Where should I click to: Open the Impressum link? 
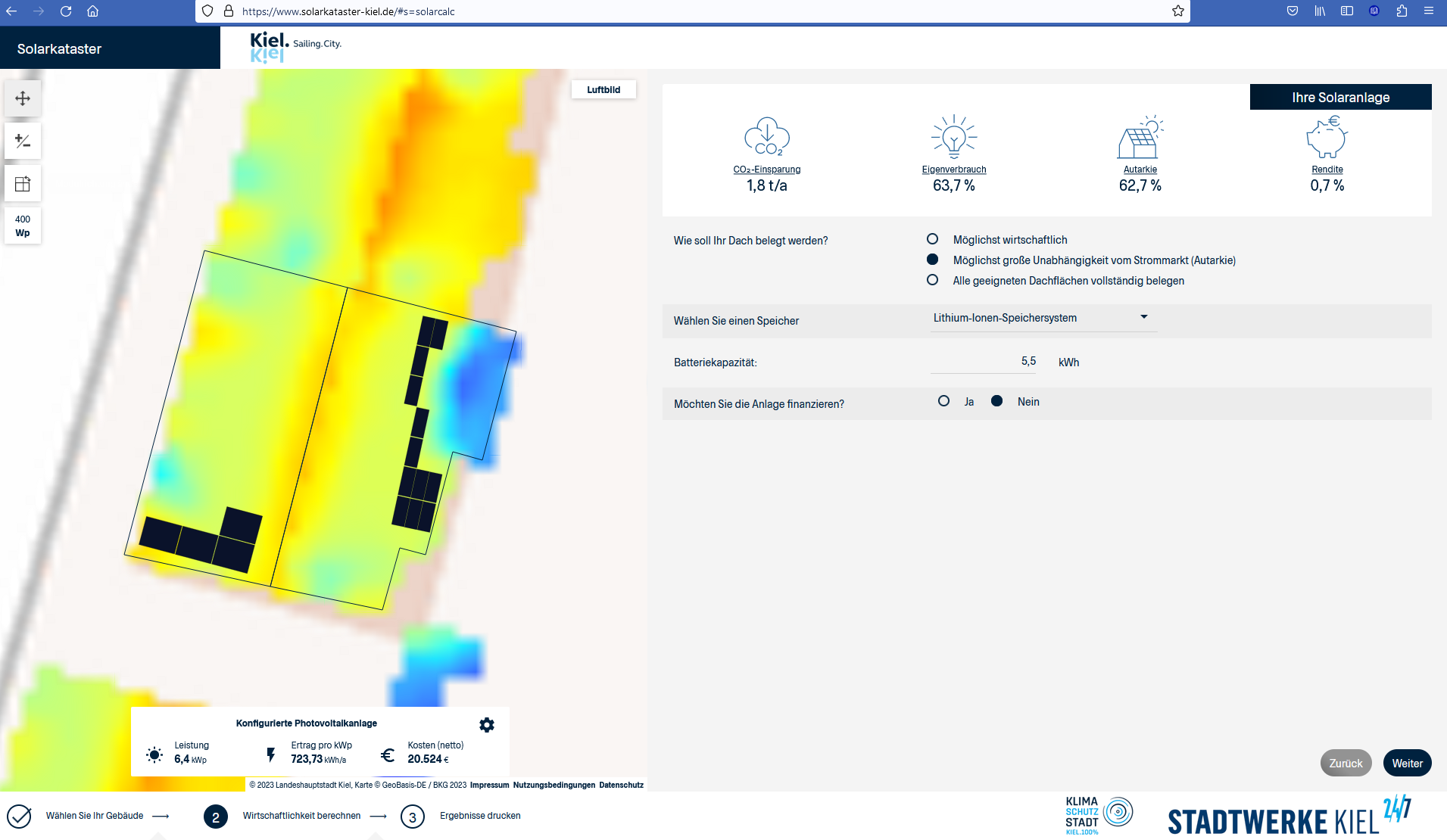point(489,785)
